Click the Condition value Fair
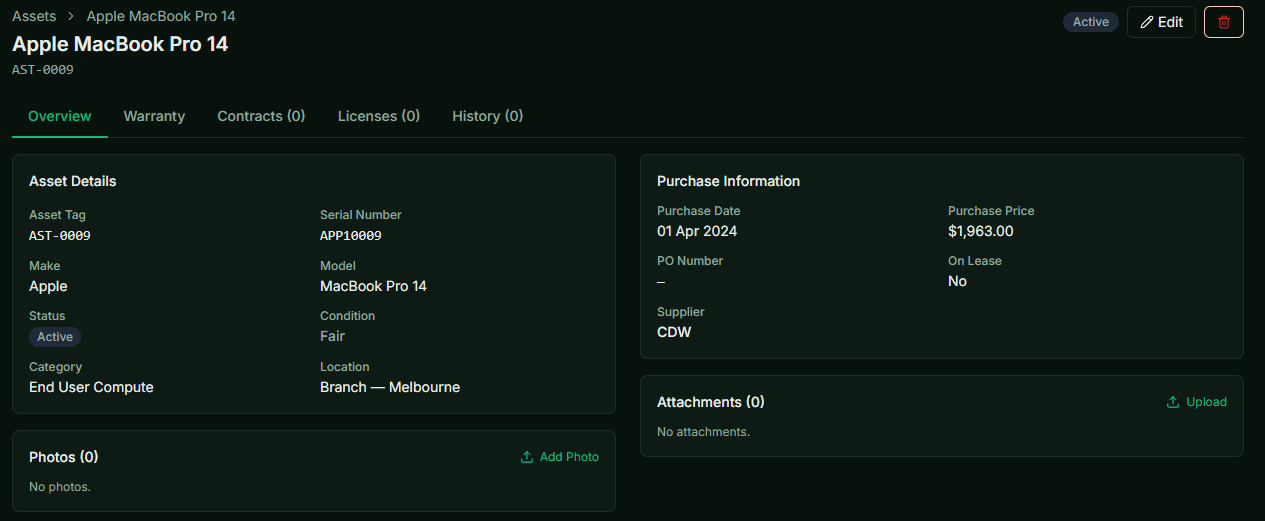1265x521 pixels. (332, 336)
